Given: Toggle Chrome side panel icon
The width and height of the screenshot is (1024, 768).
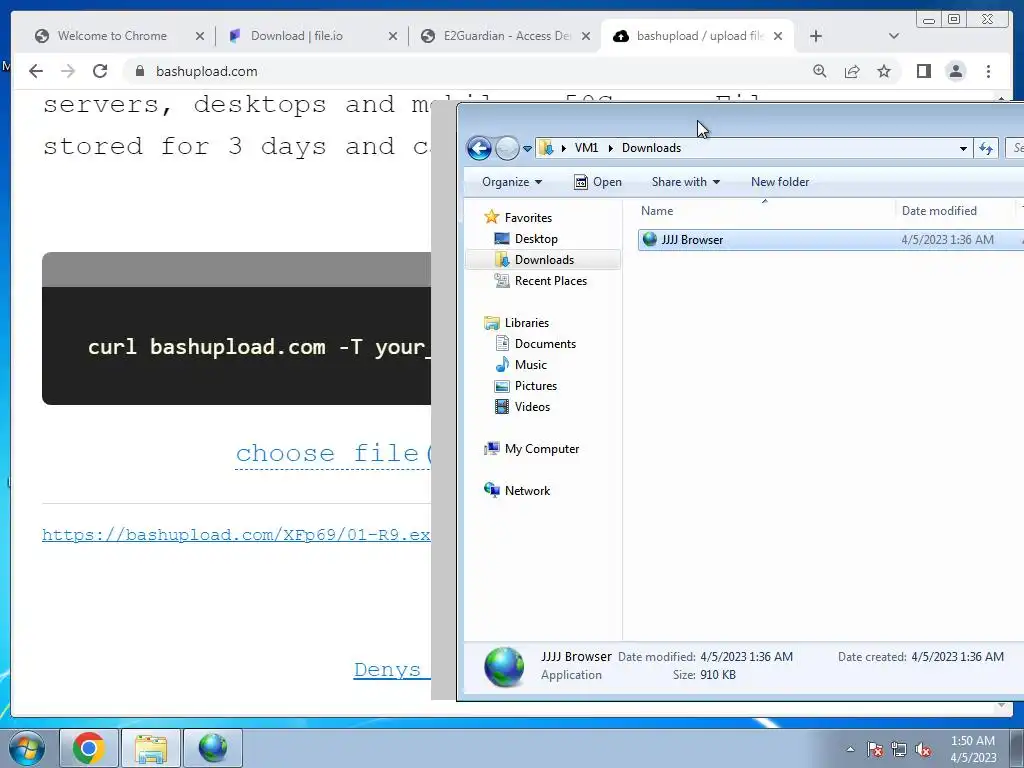Looking at the screenshot, I should coord(923,71).
